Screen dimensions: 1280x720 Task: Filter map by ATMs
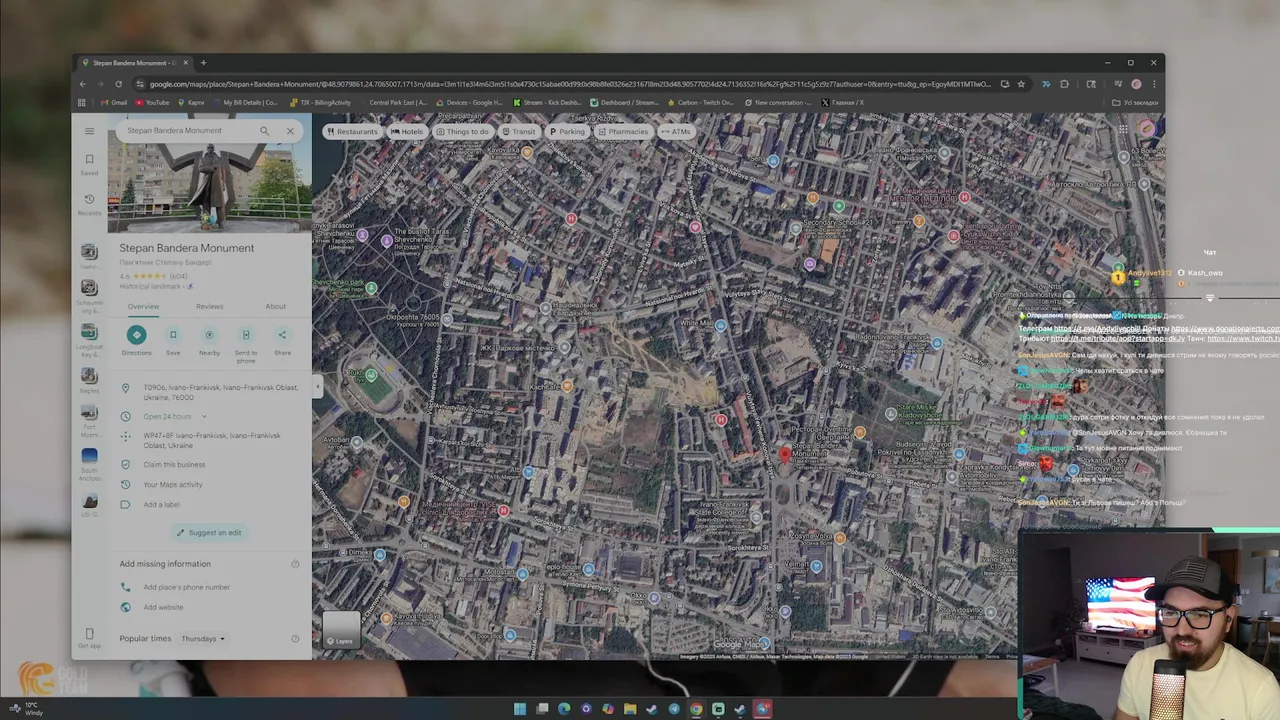(x=676, y=131)
